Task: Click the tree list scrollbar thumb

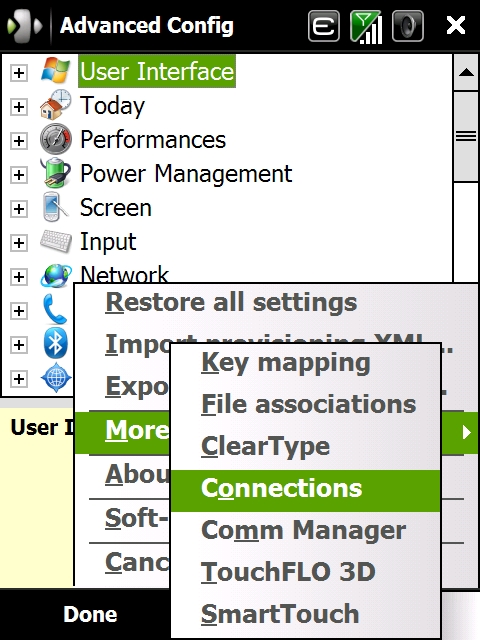Action: click(x=466, y=136)
